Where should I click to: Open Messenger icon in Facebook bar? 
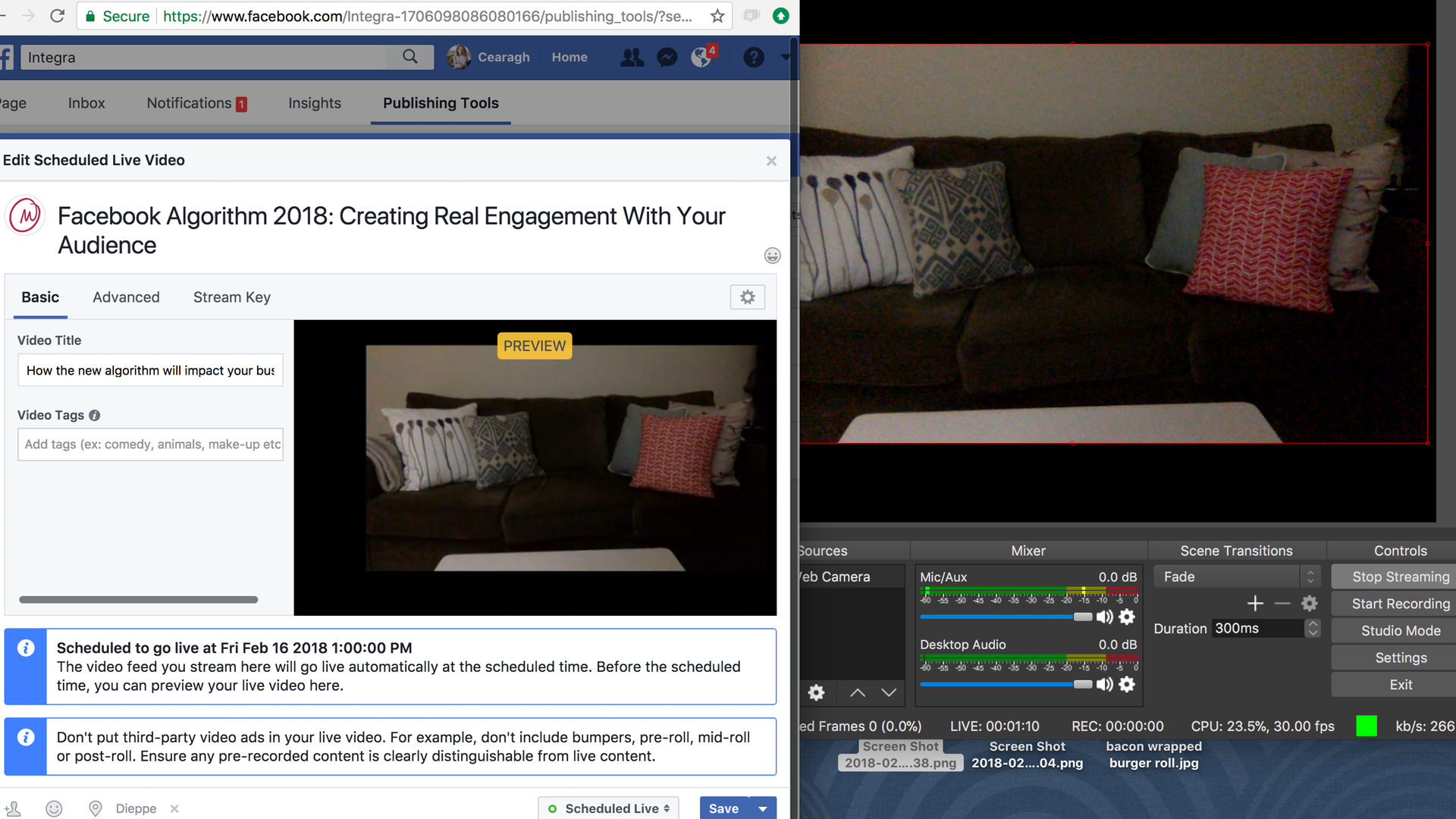667,57
